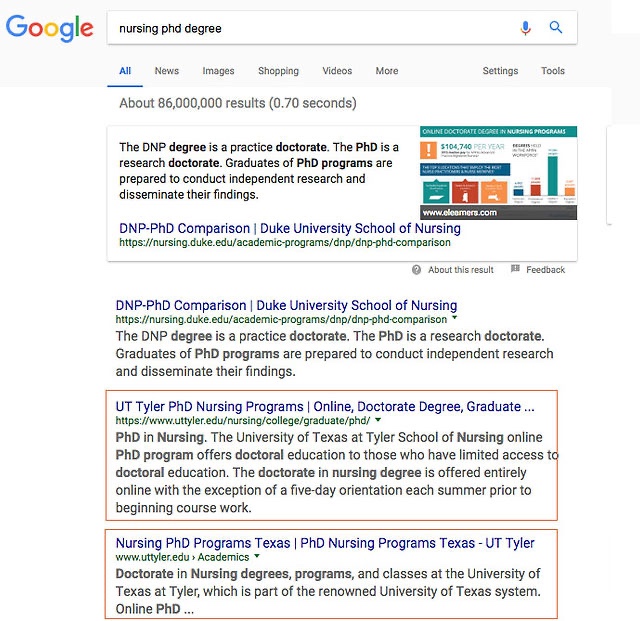
Task: Open dropdown arrow beside Duke nursing URL
Action: [x=456, y=320]
